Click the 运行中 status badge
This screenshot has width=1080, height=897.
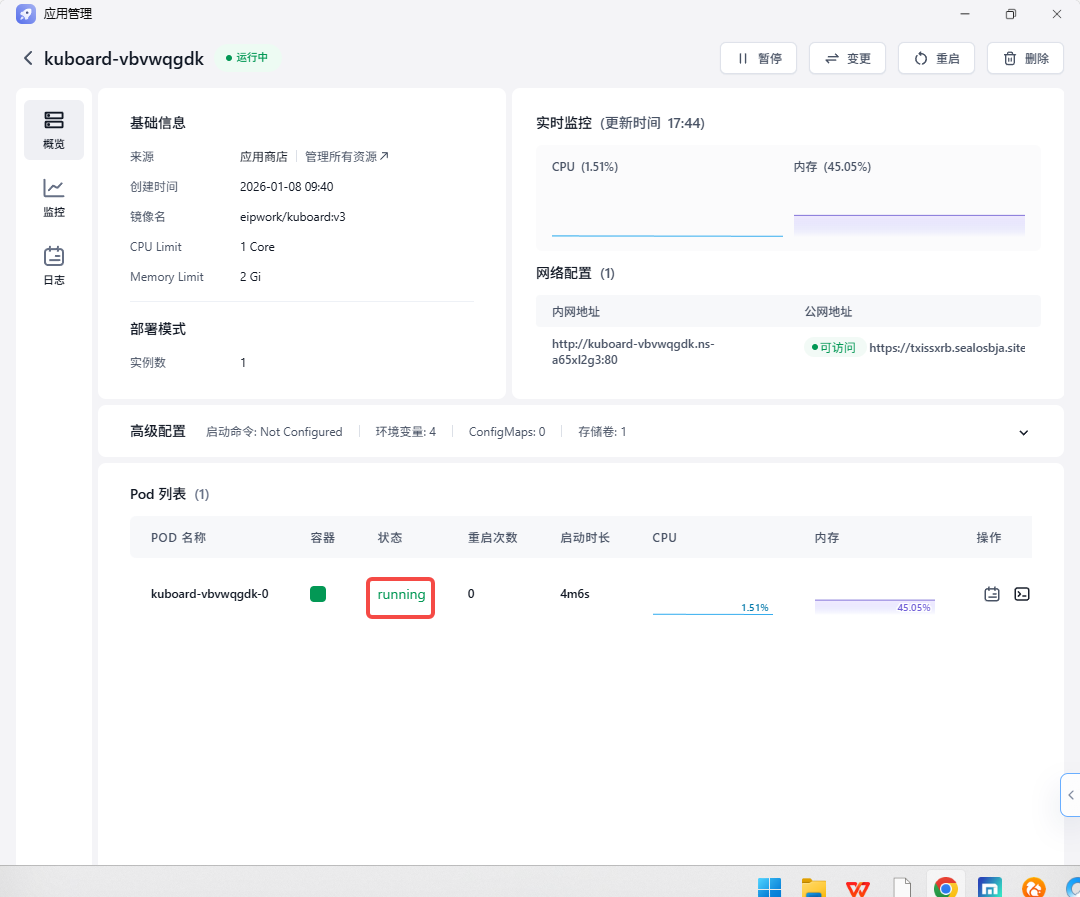[247, 58]
